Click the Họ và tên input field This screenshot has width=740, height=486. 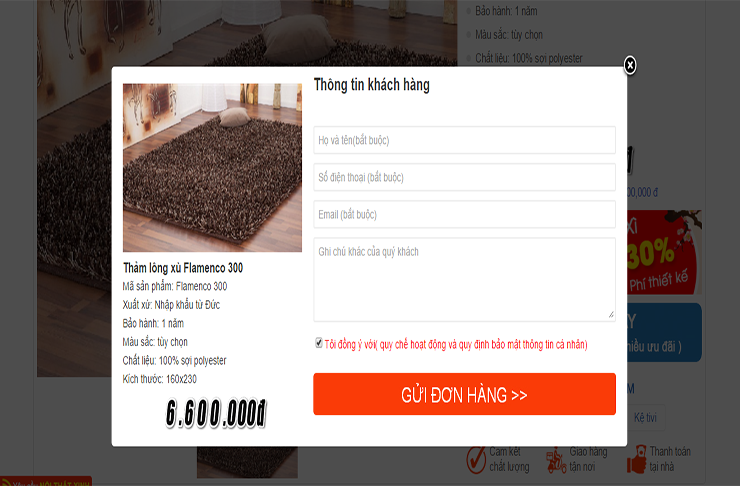tap(464, 140)
